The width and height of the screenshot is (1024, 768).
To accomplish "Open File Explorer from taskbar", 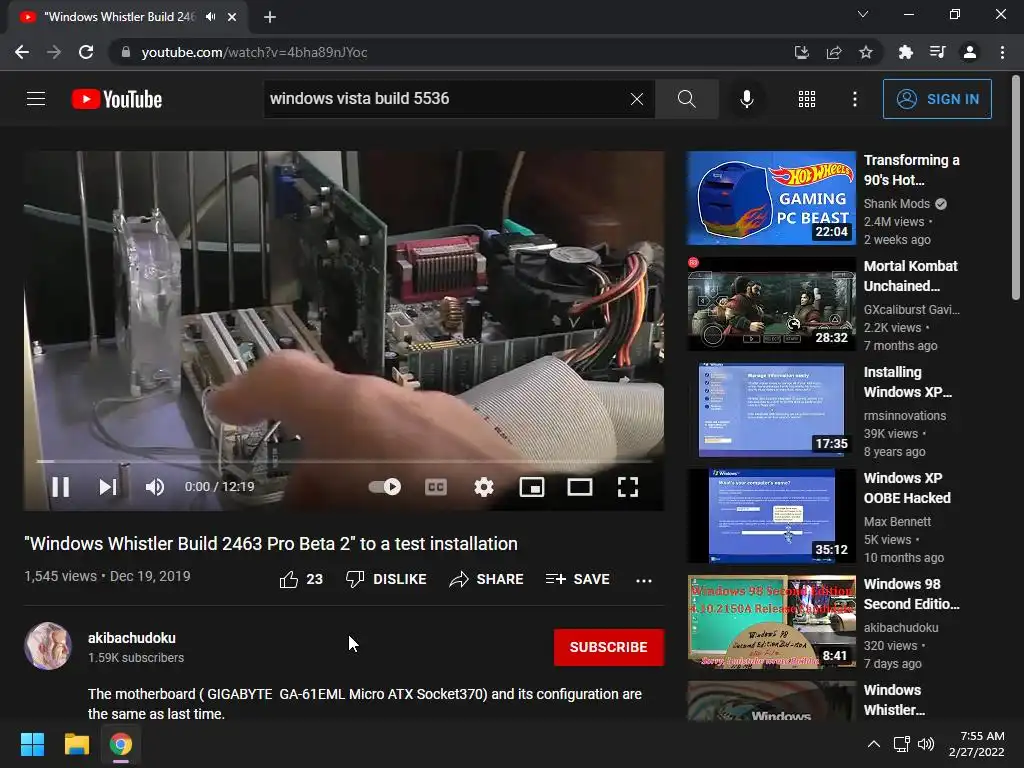I will tap(76, 744).
